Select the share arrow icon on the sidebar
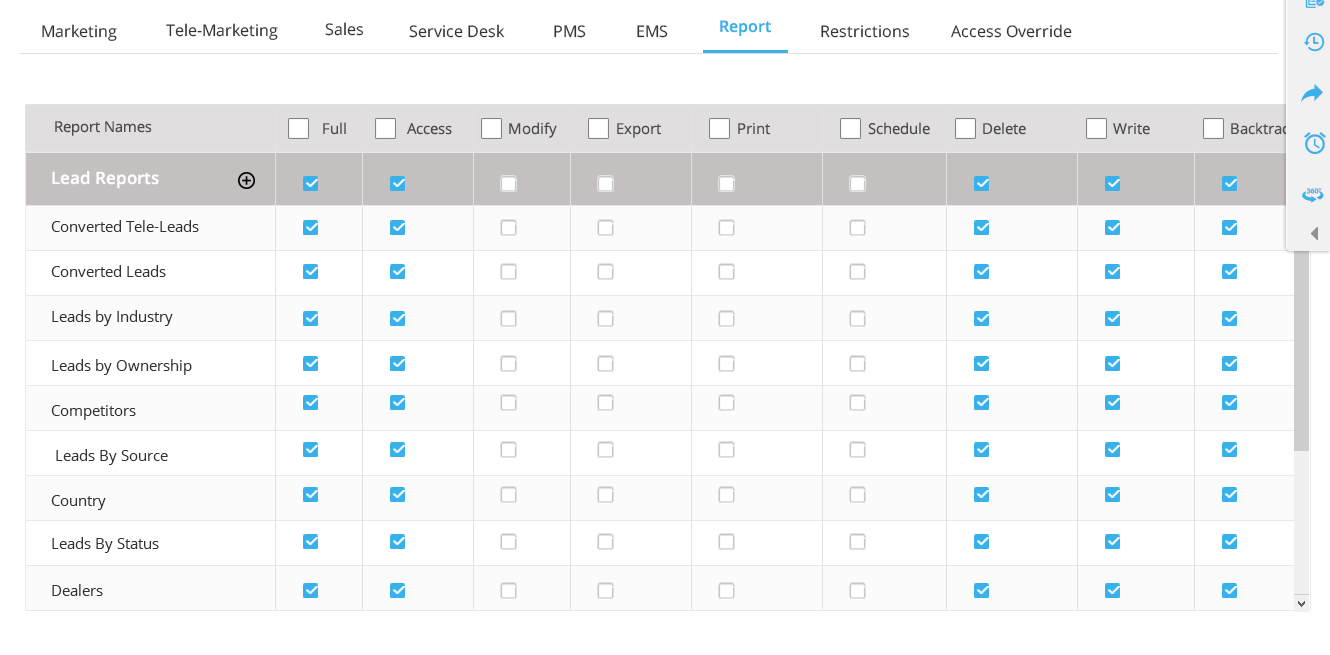Image resolution: width=1330 pixels, height=655 pixels. (x=1313, y=93)
